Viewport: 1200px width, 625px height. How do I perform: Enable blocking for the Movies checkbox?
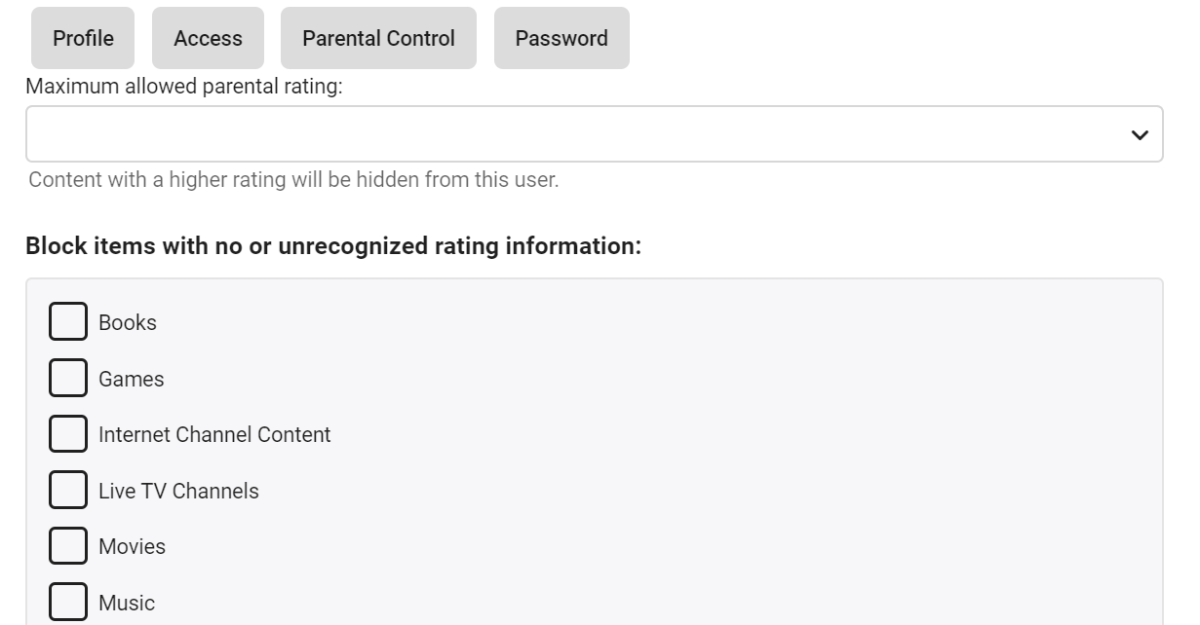pos(68,547)
